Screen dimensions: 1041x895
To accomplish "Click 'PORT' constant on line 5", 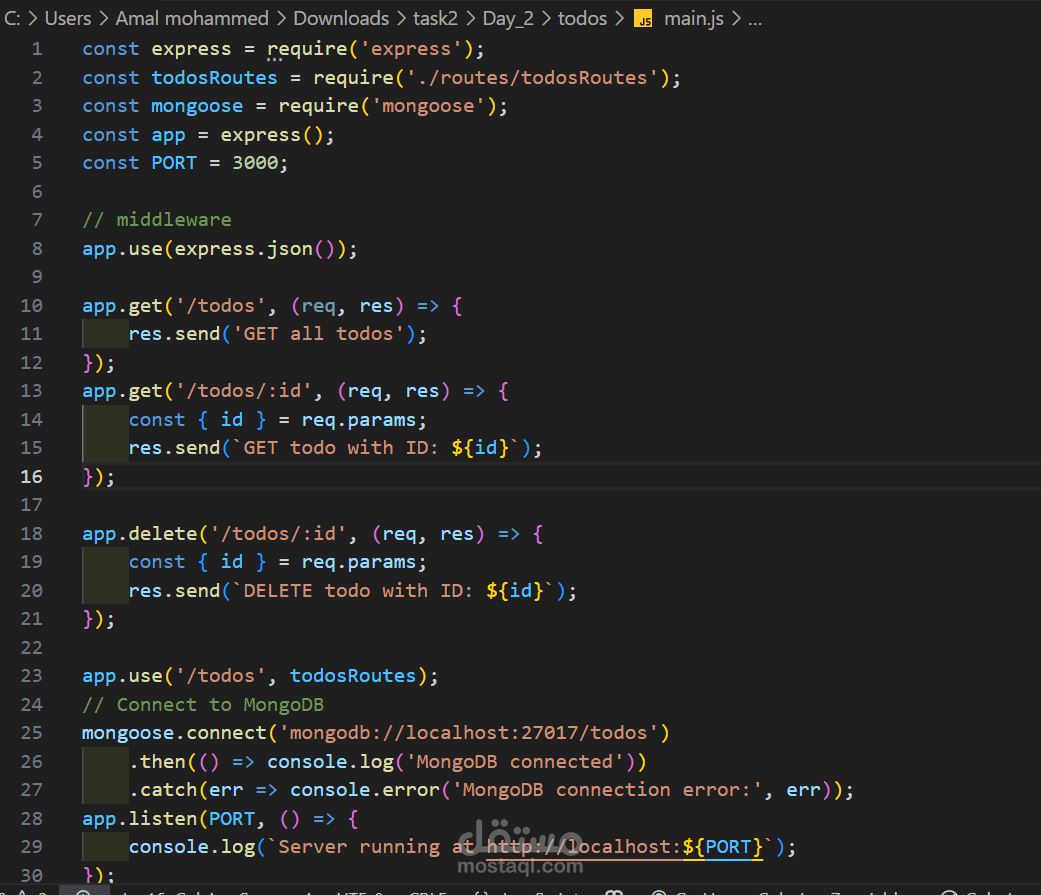I will pos(174,163).
